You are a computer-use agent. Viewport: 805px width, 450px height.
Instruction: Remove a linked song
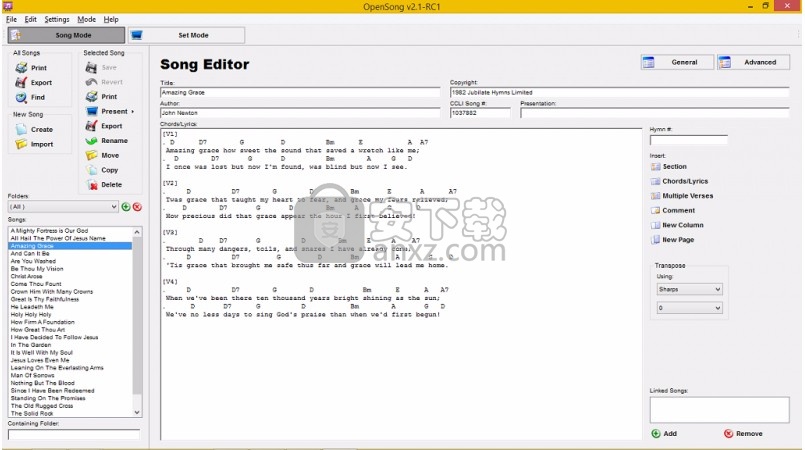[743, 434]
